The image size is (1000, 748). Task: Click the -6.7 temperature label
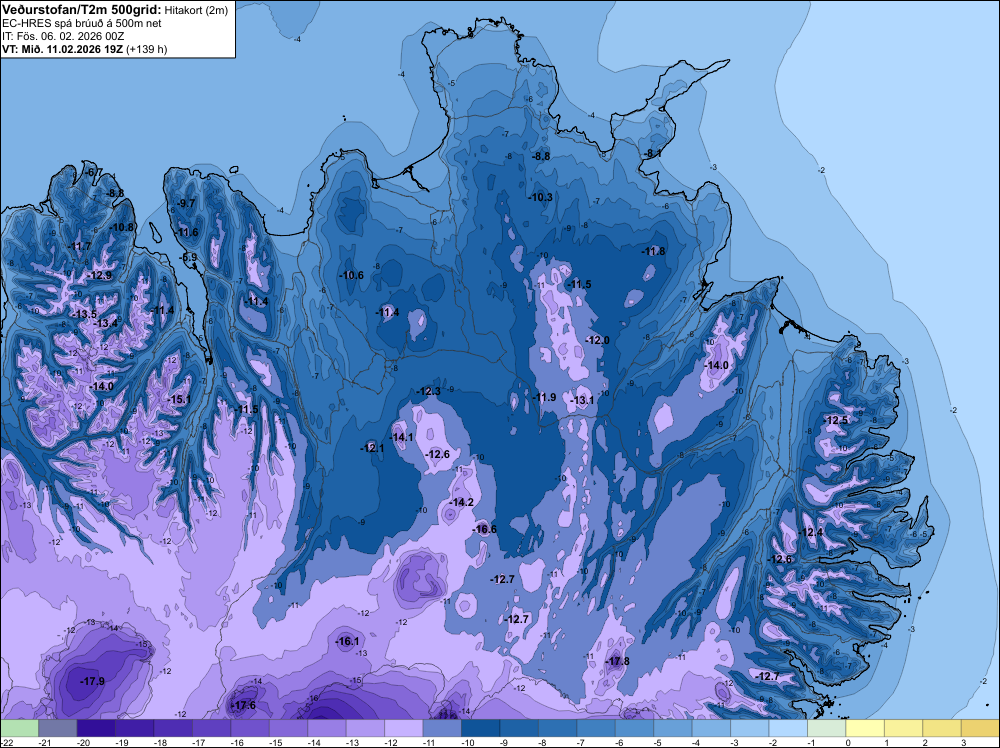[x=93, y=173]
